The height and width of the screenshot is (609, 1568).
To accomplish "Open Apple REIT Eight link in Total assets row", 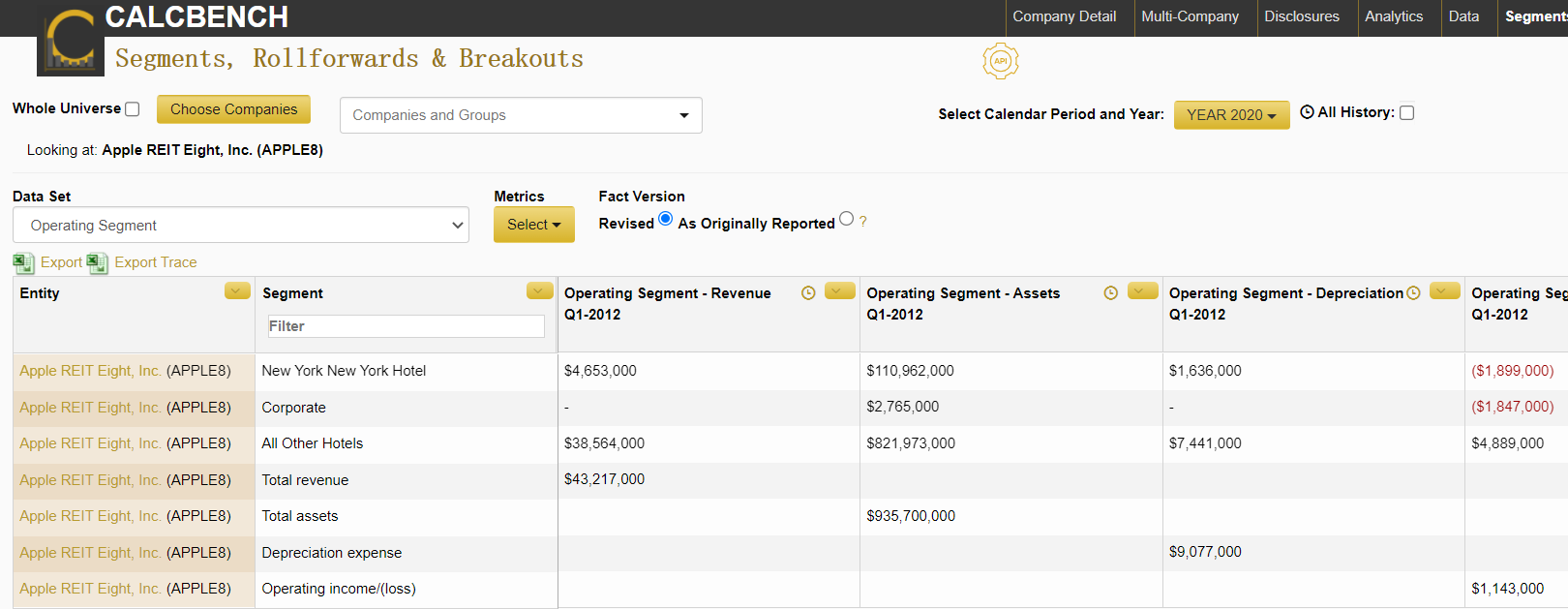I will [90, 516].
